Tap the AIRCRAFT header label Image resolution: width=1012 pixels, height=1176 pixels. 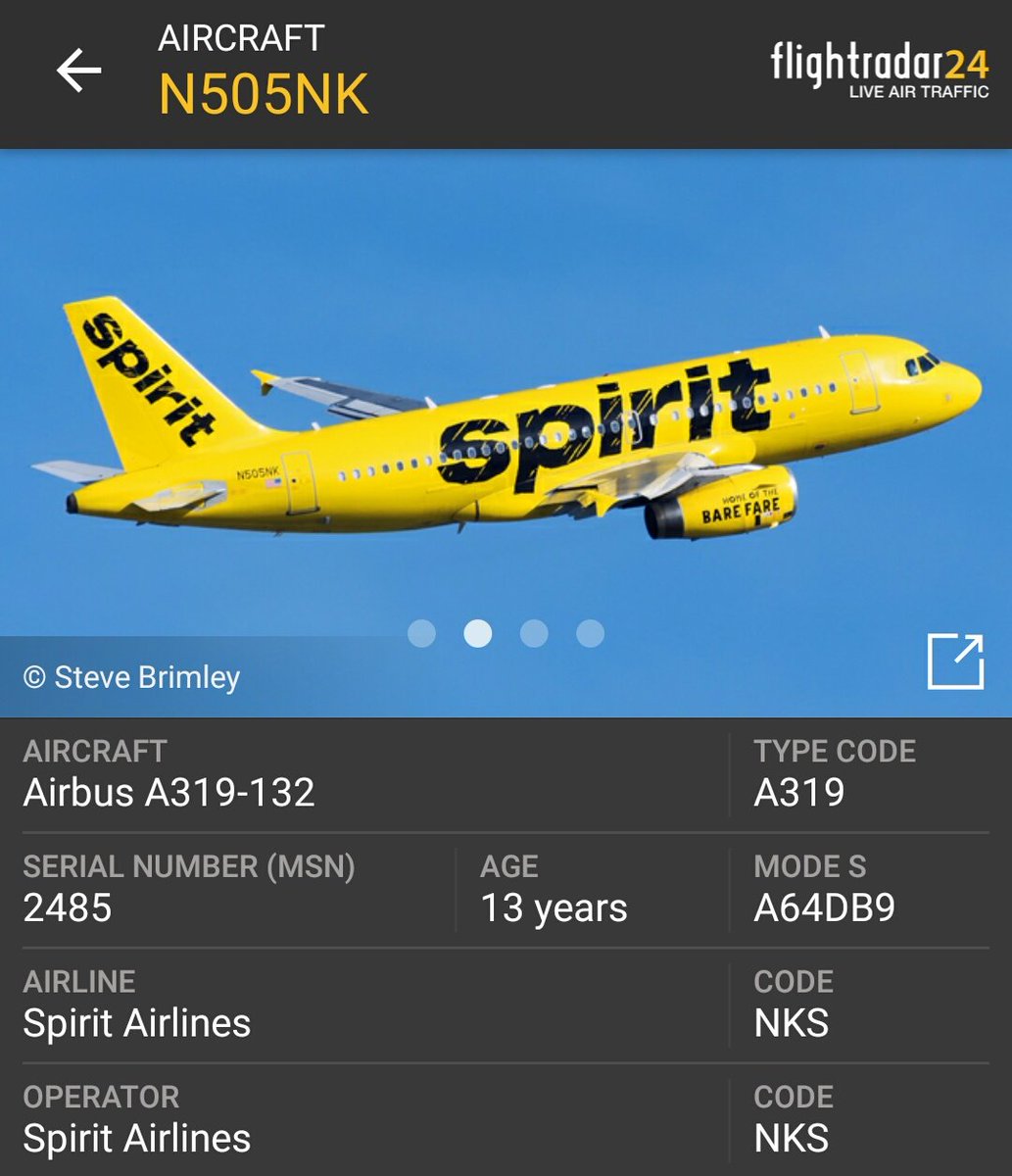(x=241, y=38)
